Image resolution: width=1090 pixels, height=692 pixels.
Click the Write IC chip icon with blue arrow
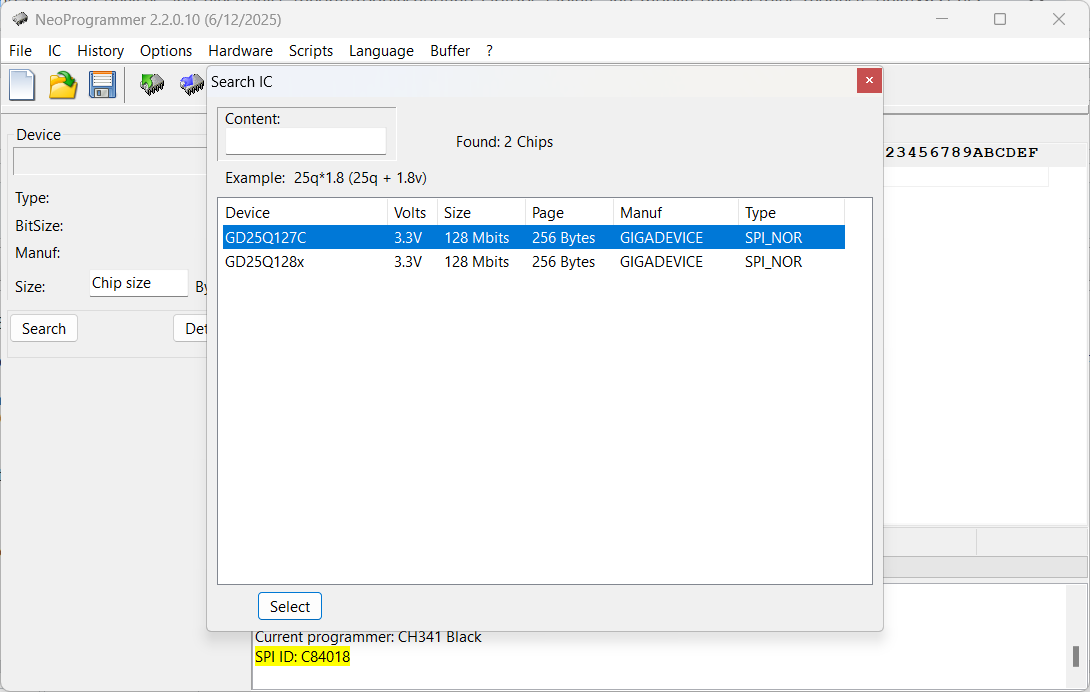pyautogui.click(x=192, y=84)
